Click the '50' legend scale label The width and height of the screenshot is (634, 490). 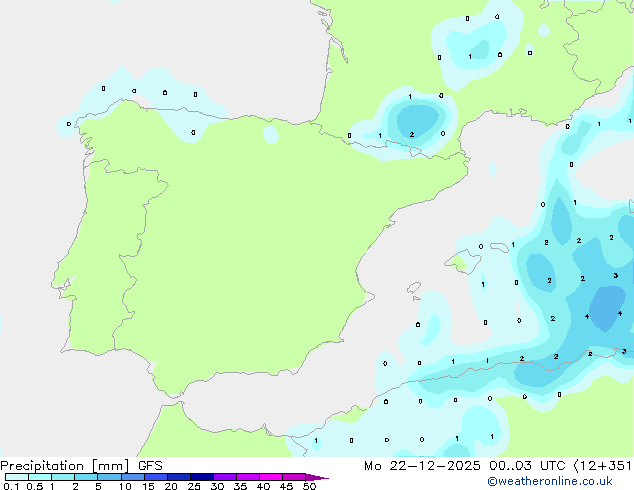(309, 486)
